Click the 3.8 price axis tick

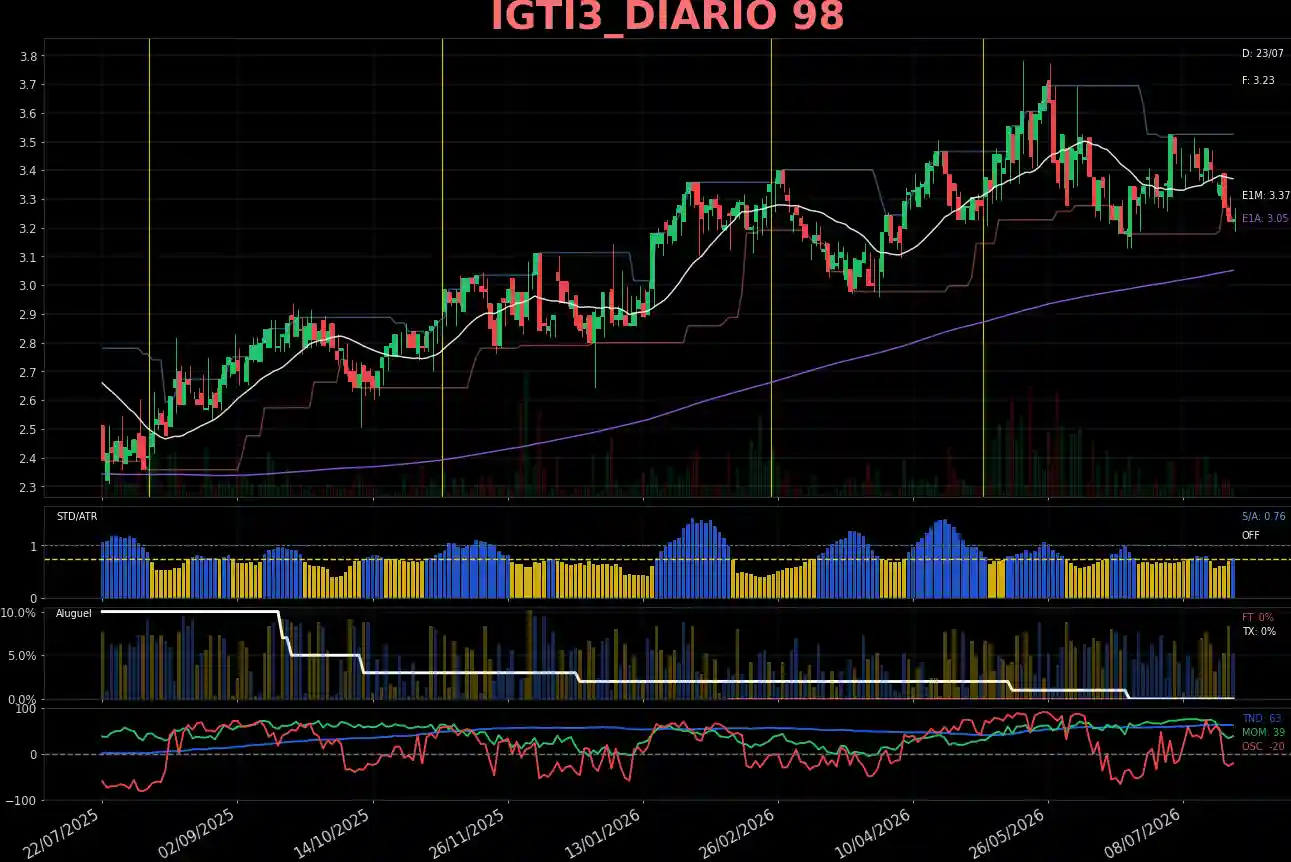pyautogui.click(x=28, y=57)
